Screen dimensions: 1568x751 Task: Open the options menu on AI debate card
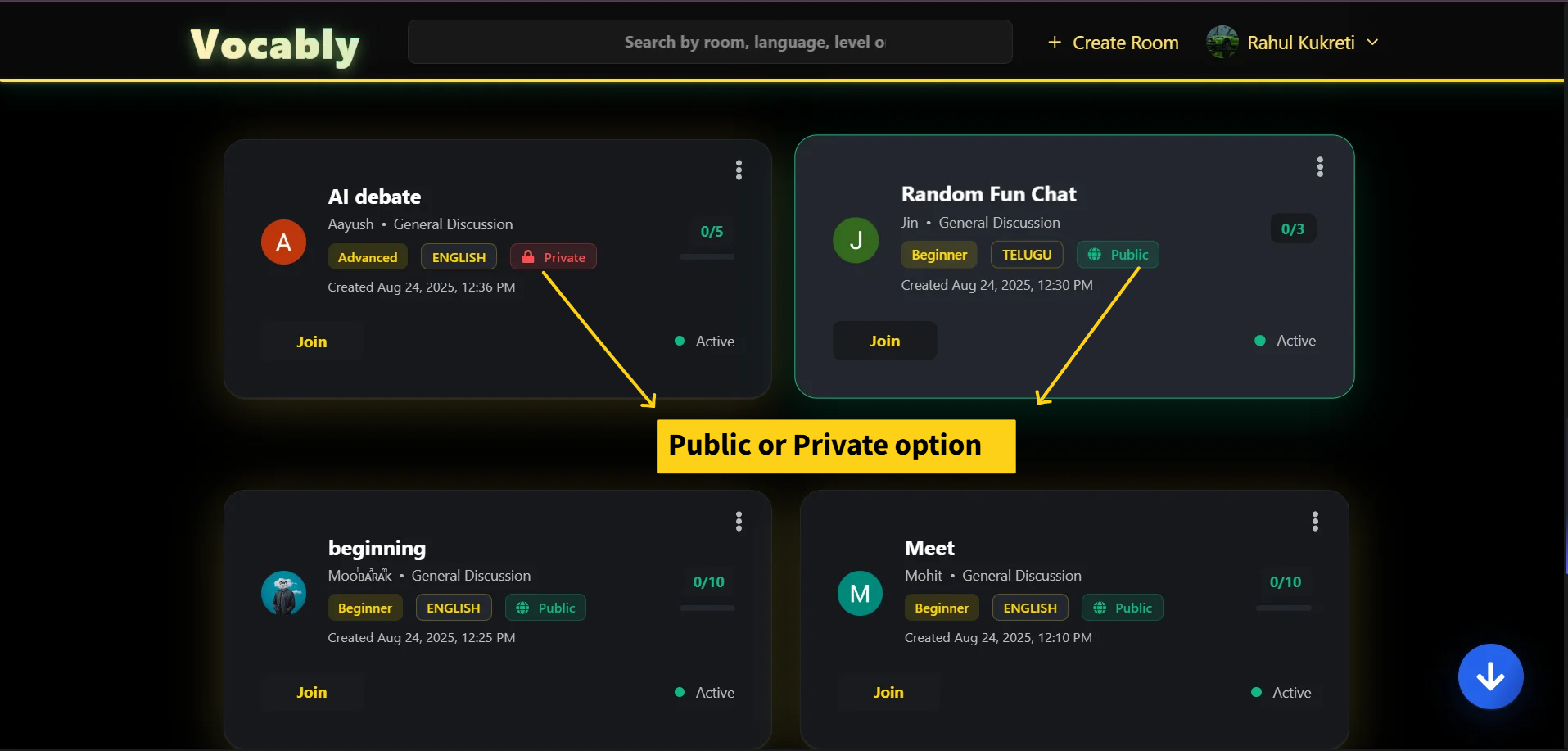coord(739,170)
